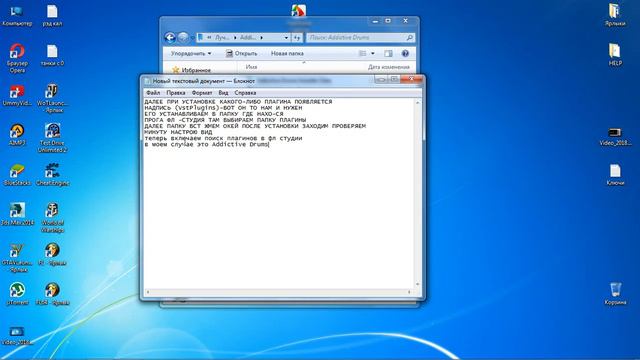Screen dimensions: 640x360
Task: Select the World of Warships icon
Action: 52,218
